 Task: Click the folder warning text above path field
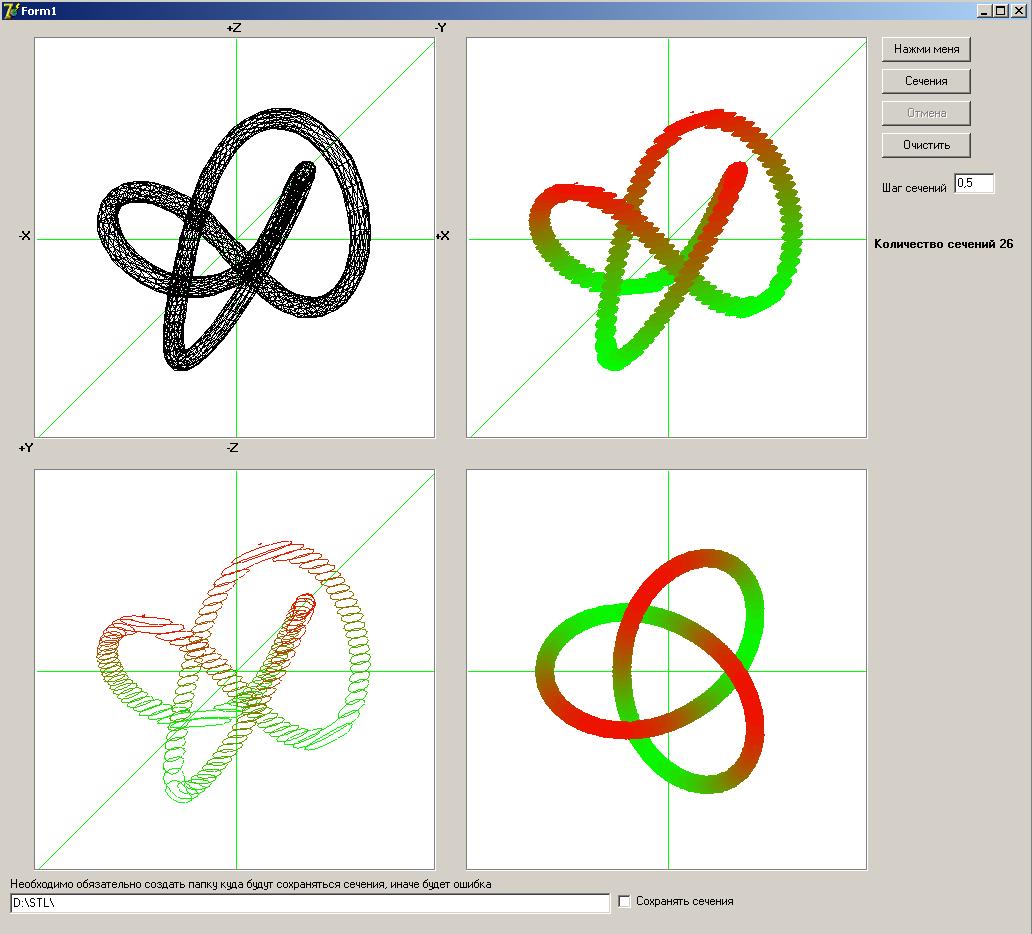click(251, 884)
